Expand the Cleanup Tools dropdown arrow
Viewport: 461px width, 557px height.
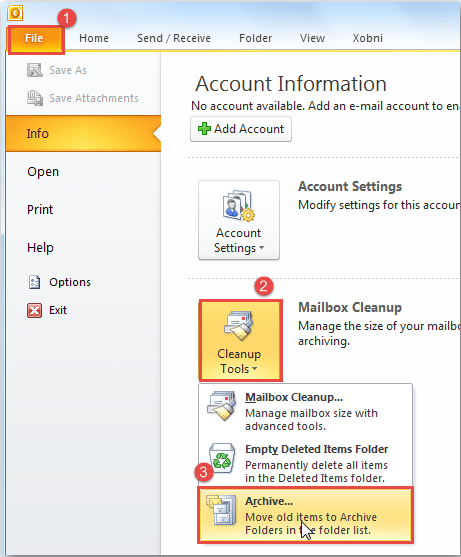(255, 369)
